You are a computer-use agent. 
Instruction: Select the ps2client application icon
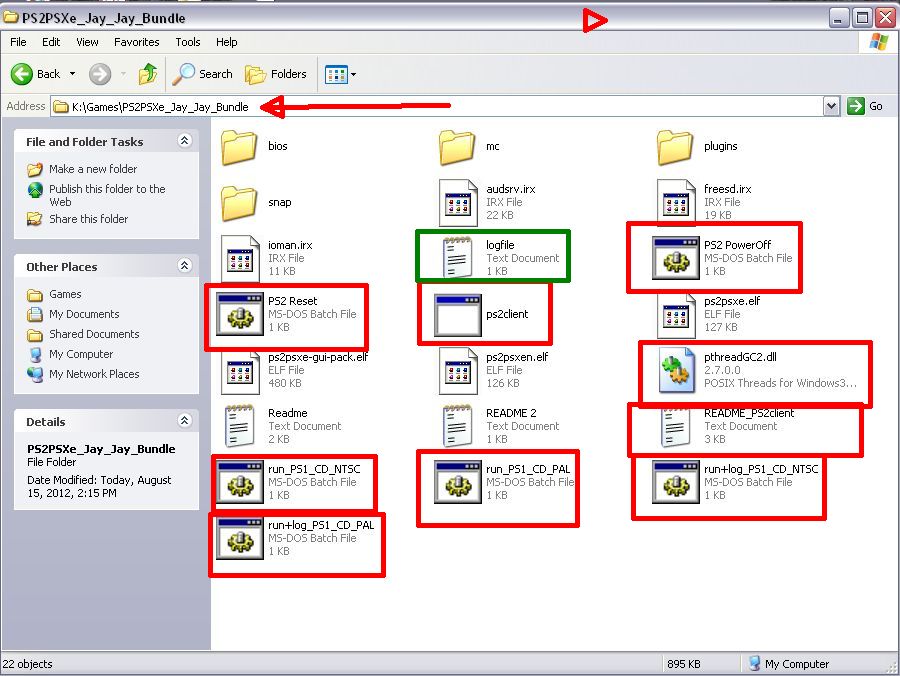[457, 315]
